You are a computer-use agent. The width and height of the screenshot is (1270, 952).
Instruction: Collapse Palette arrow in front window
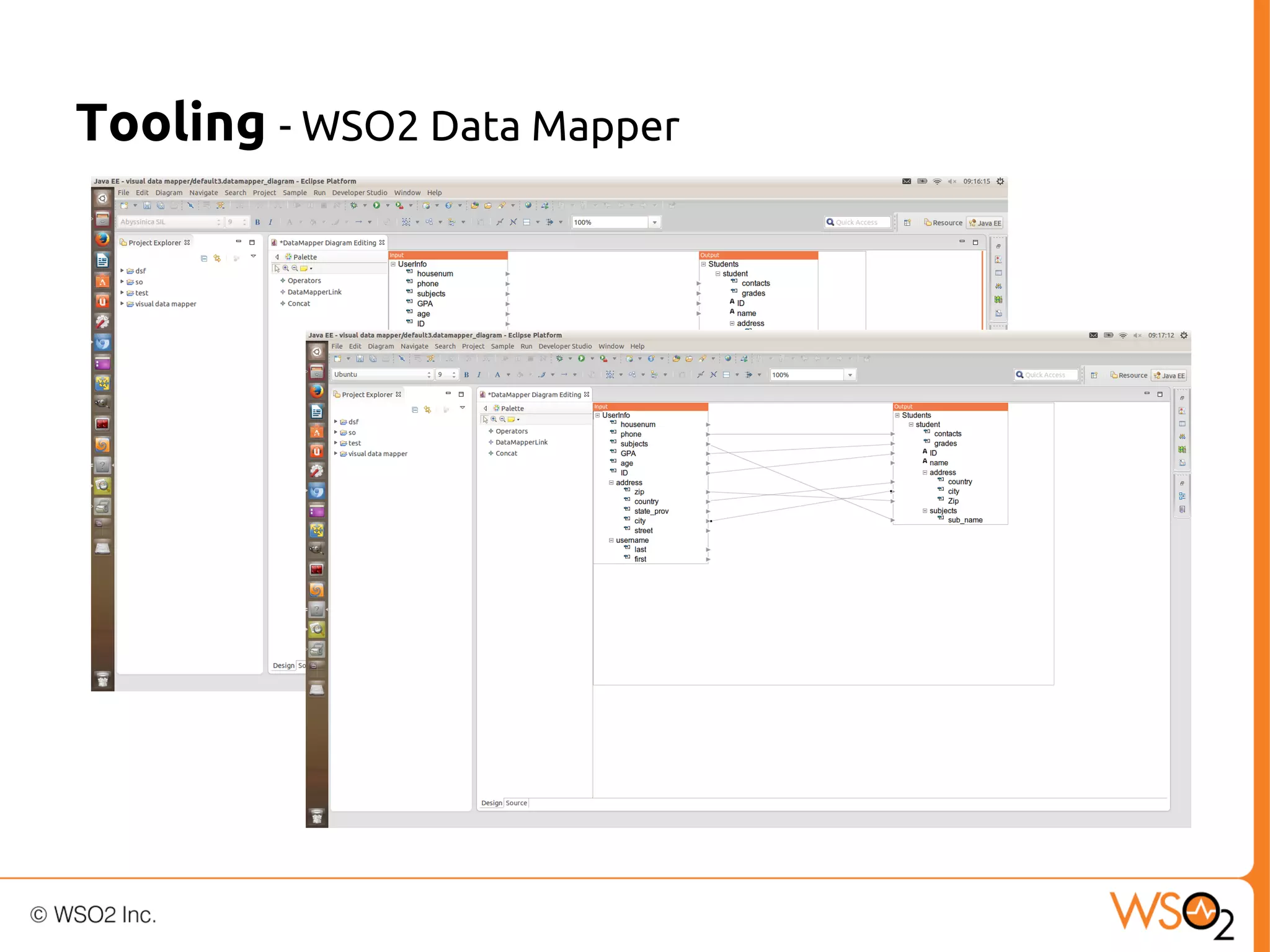click(x=486, y=408)
